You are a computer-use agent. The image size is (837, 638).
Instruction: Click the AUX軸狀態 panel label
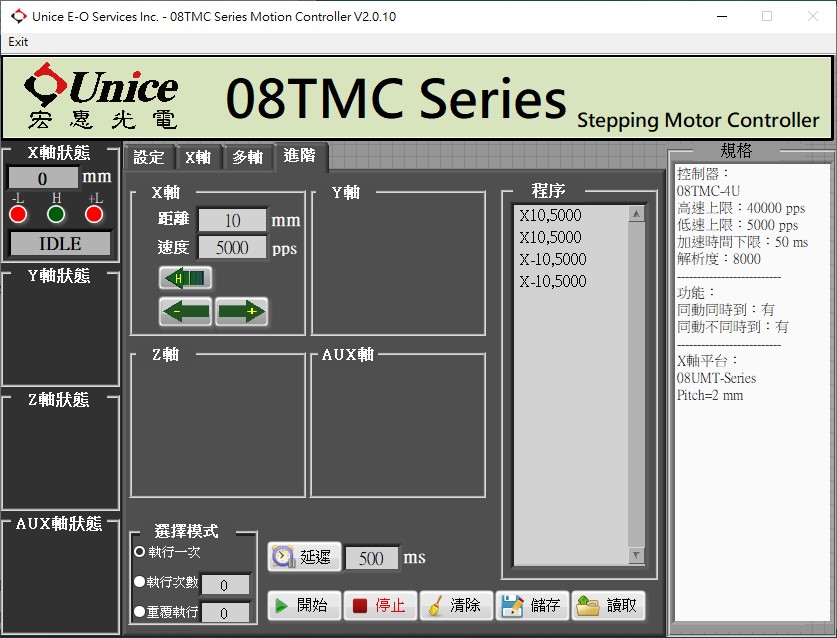59,523
